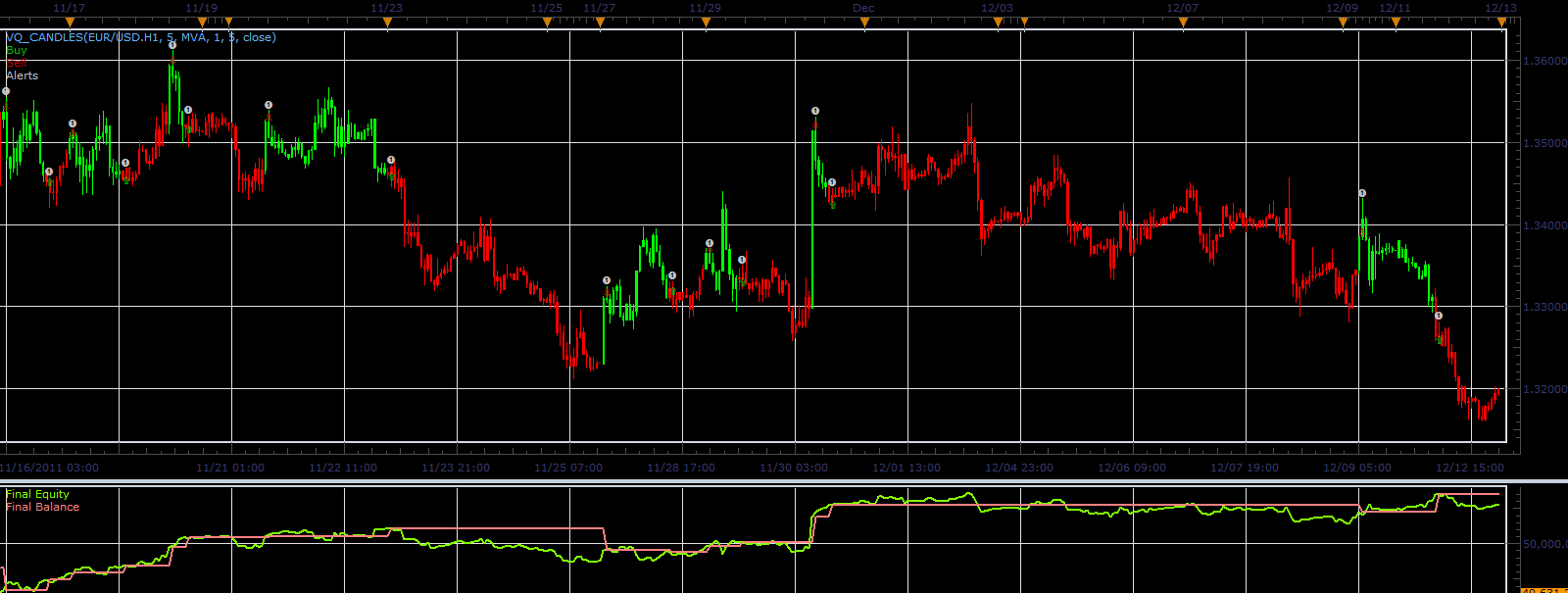Click the orange marker under 11/27
The width and height of the screenshot is (1568, 593).
(600, 22)
